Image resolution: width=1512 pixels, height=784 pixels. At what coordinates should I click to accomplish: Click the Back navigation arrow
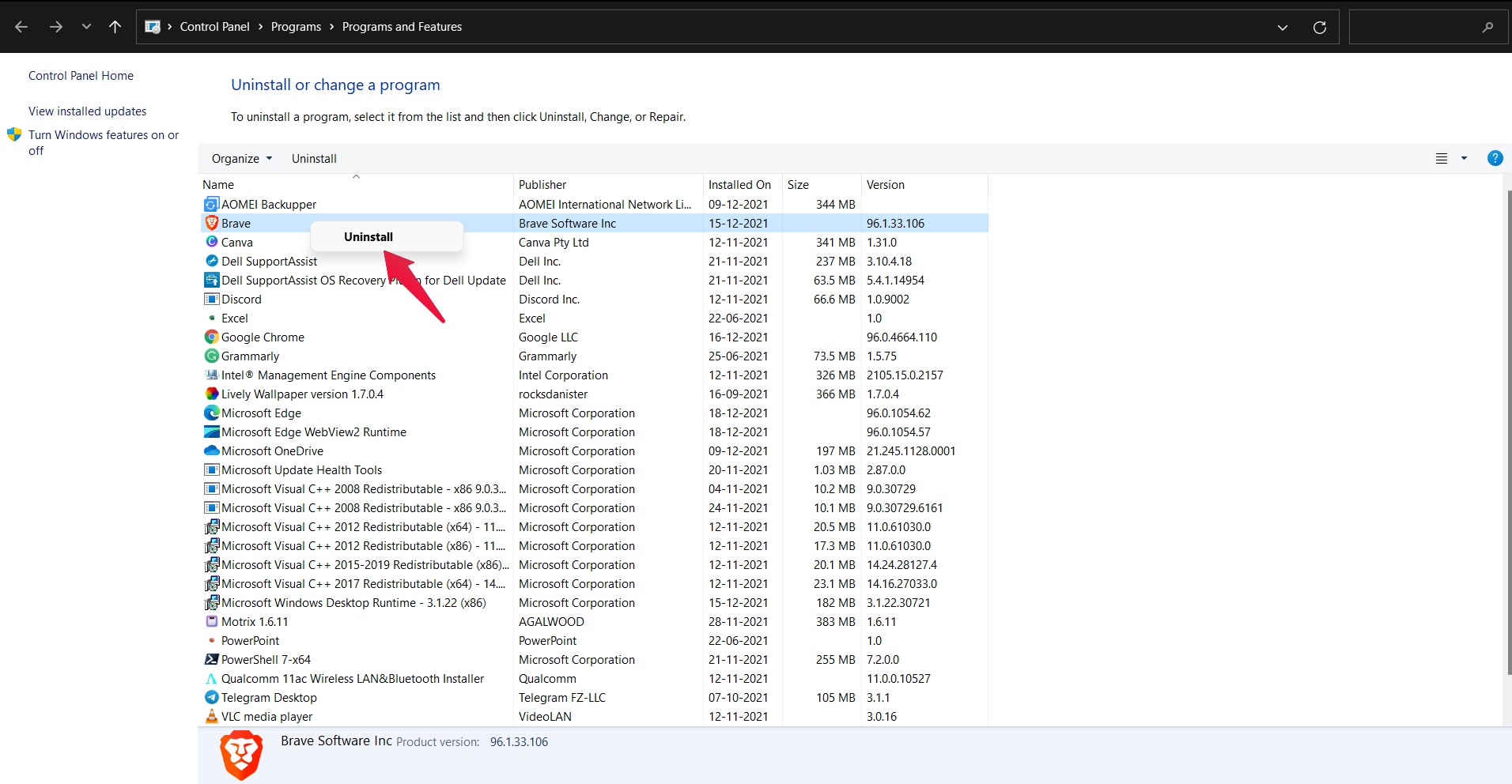(x=21, y=27)
